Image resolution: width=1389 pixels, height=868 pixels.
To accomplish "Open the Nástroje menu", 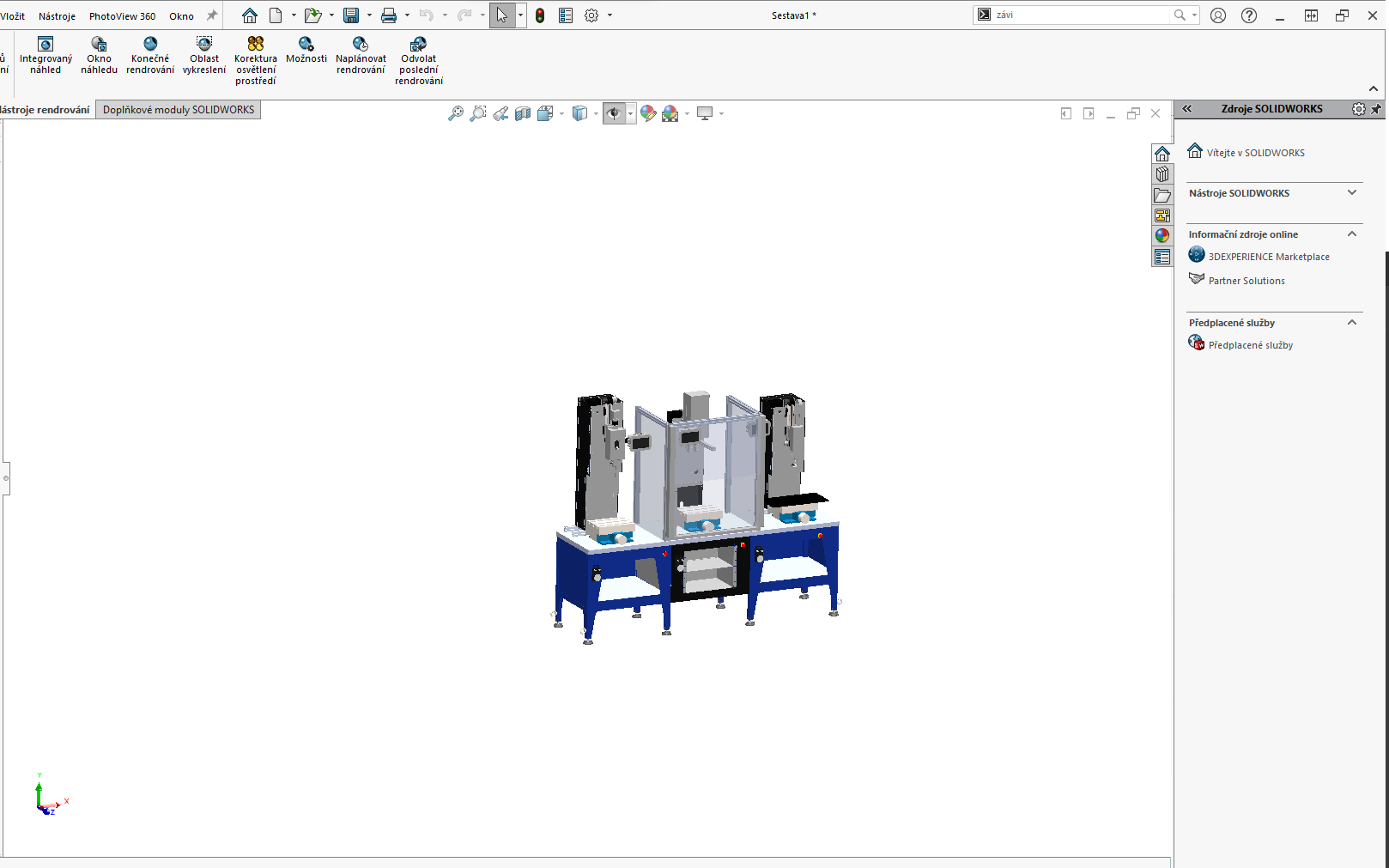I will tap(57, 16).
